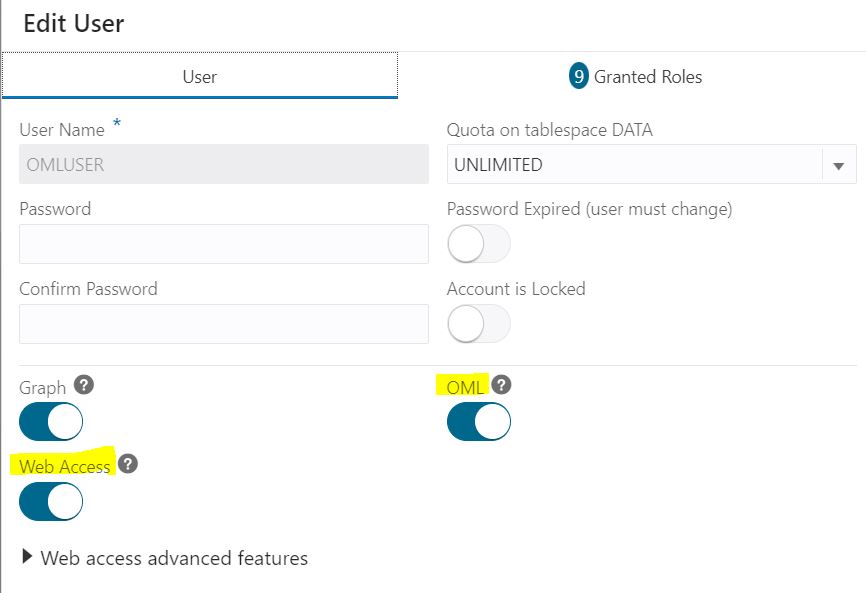
Task: Click the Graph help question mark icon
Action: pos(84,386)
